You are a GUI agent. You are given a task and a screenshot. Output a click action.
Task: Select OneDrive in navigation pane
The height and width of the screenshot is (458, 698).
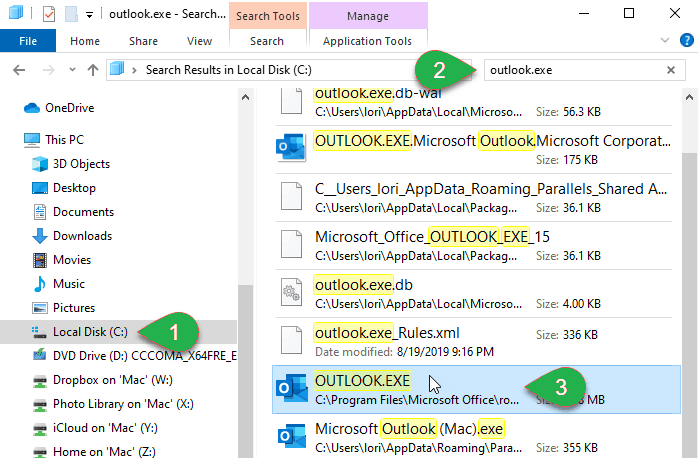pyautogui.click(x=69, y=108)
